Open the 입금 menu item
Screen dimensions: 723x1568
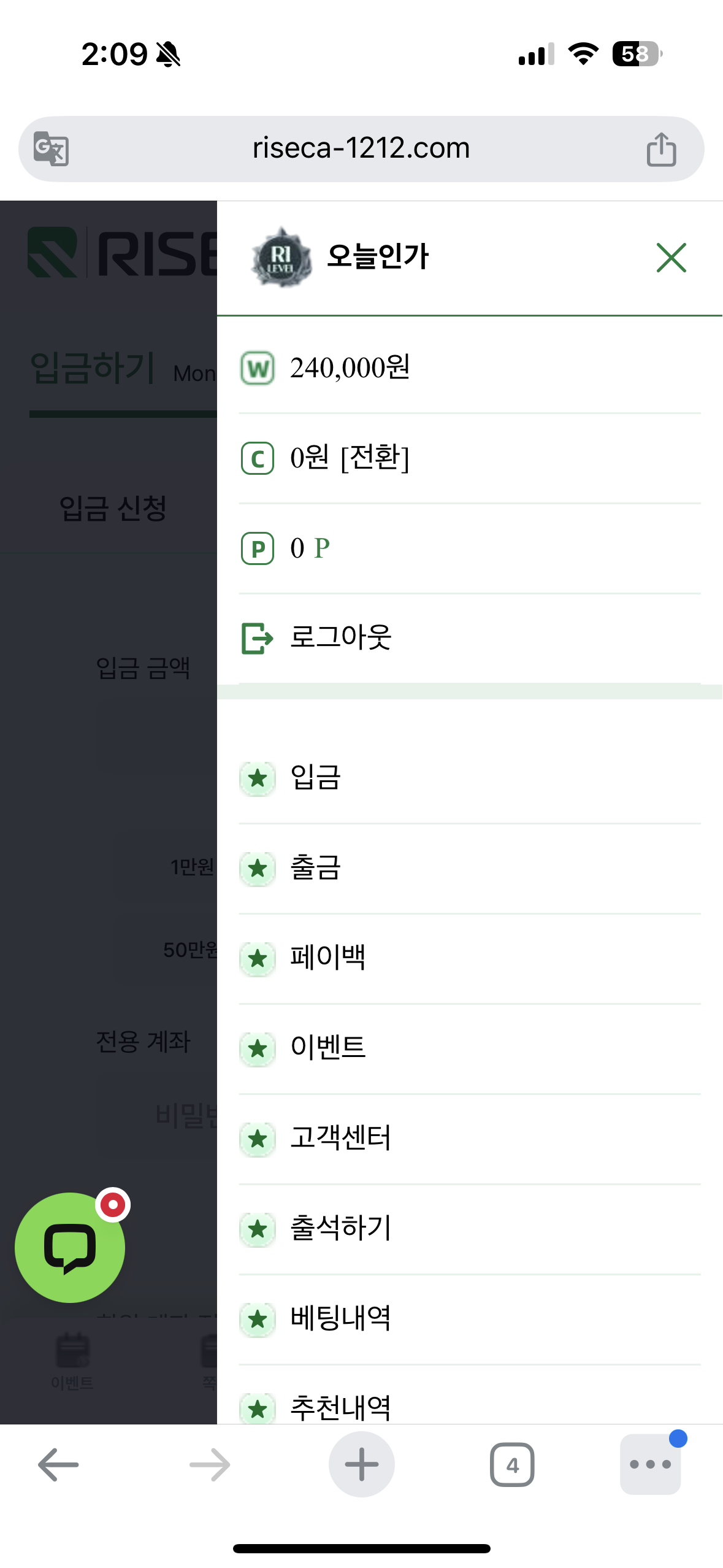click(x=470, y=777)
